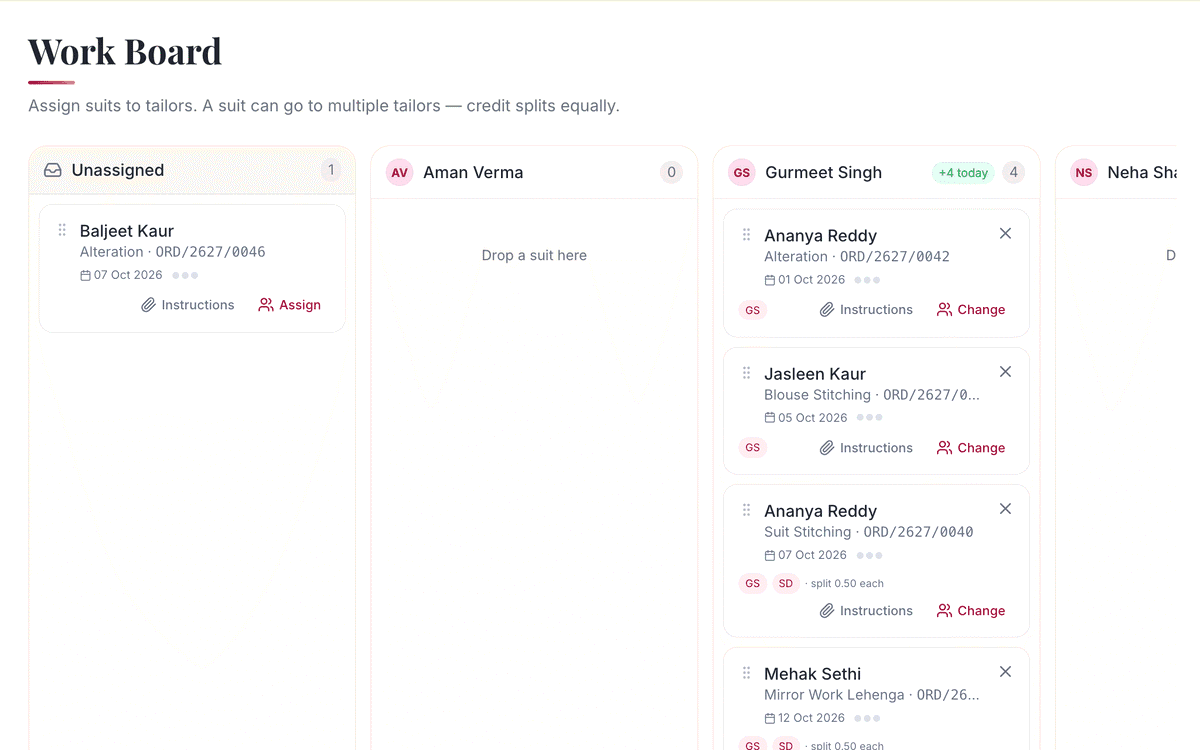
Task: Click calendar icon beside 12 Oct 2026
Action: click(x=770, y=718)
